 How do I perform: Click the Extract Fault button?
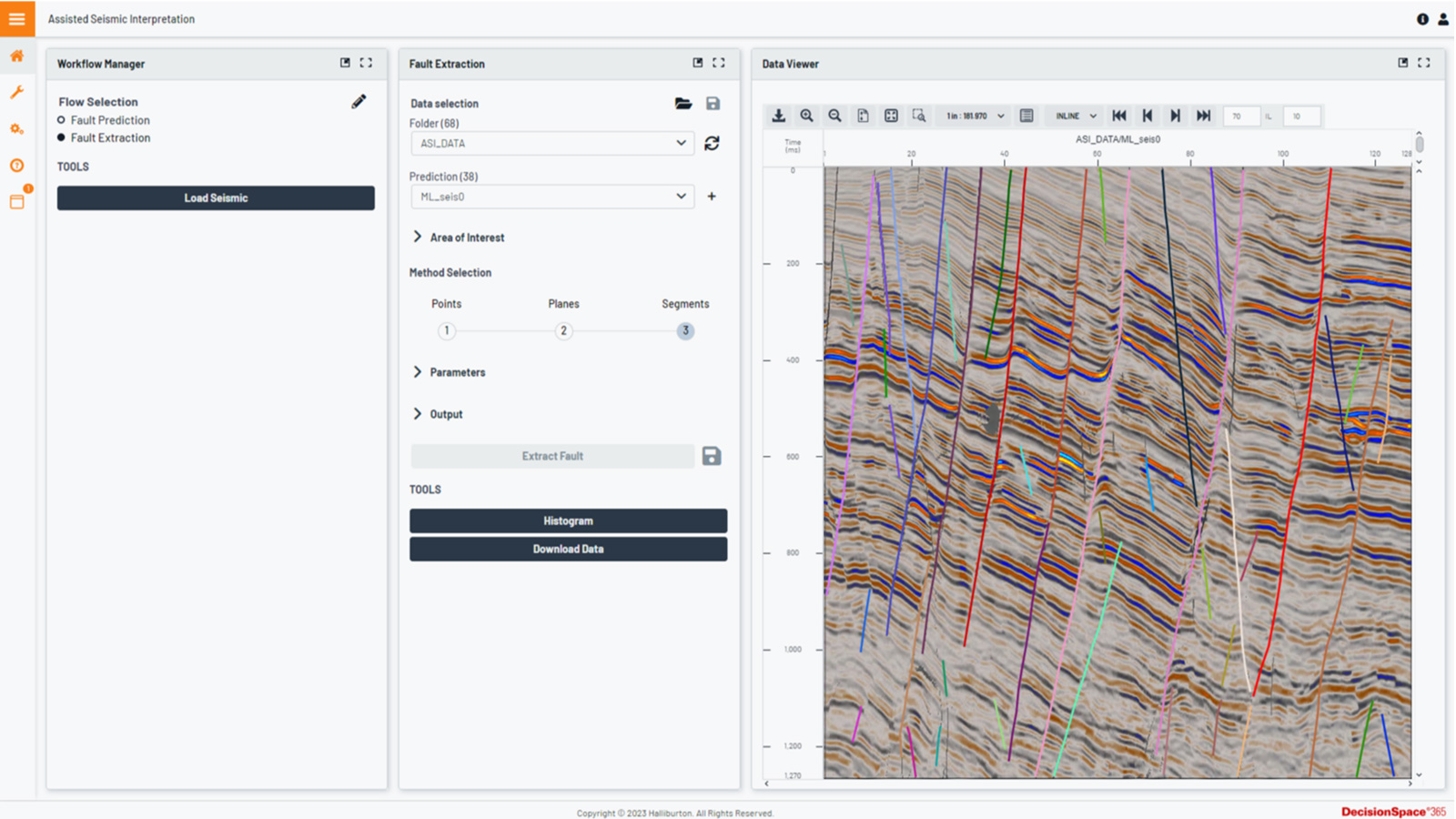[552, 456]
